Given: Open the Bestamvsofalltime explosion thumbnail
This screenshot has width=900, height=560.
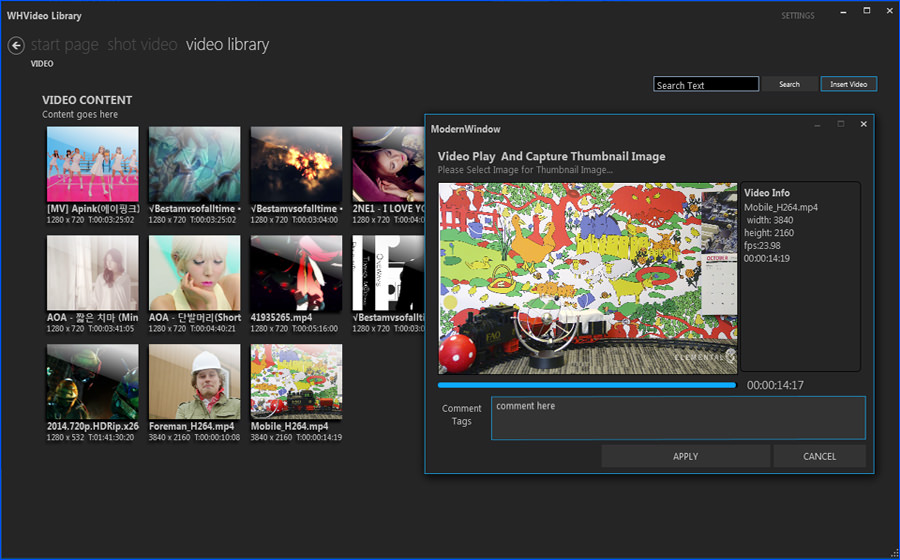Looking at the screenshot, I should coord(296,164).
